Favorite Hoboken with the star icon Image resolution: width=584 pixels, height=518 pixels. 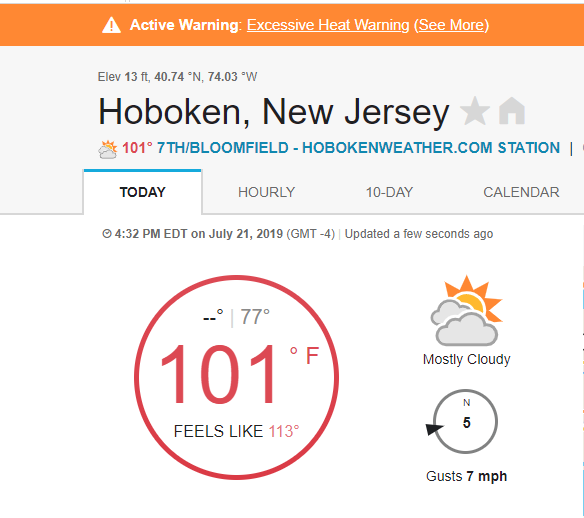coord(475,111)
